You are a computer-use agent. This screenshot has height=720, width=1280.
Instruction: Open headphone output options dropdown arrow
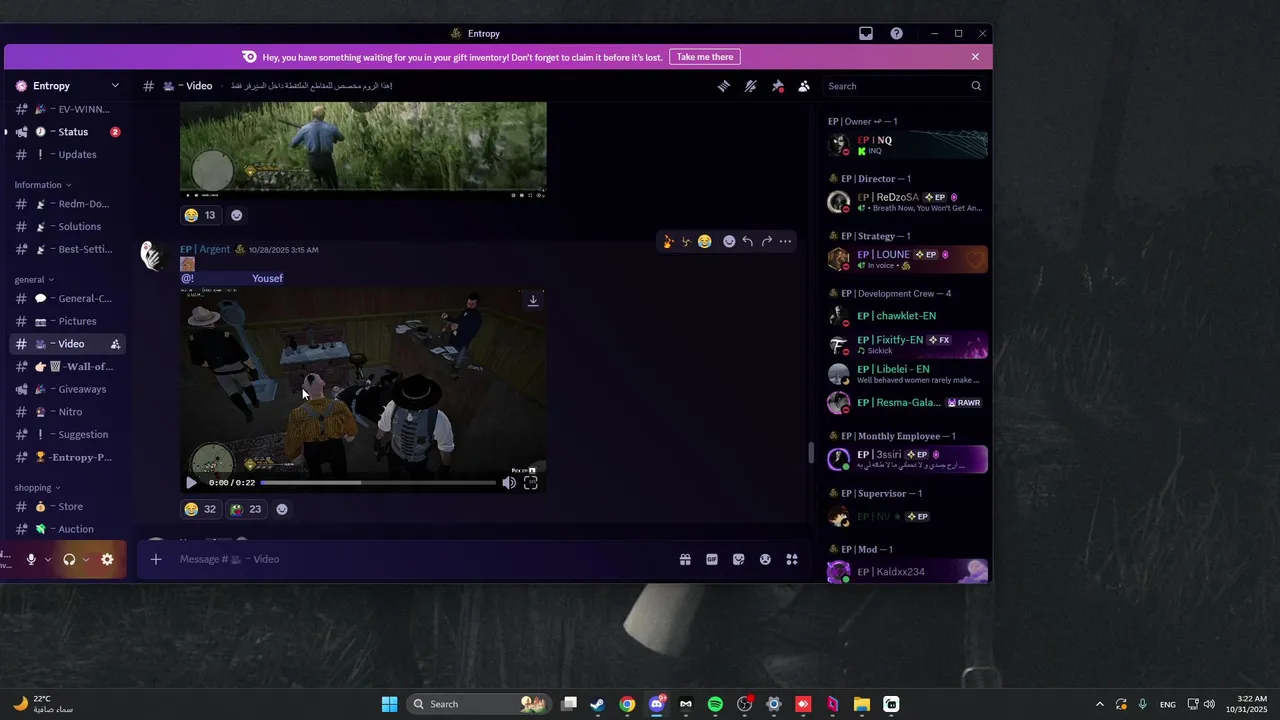(x=86, y=560)
